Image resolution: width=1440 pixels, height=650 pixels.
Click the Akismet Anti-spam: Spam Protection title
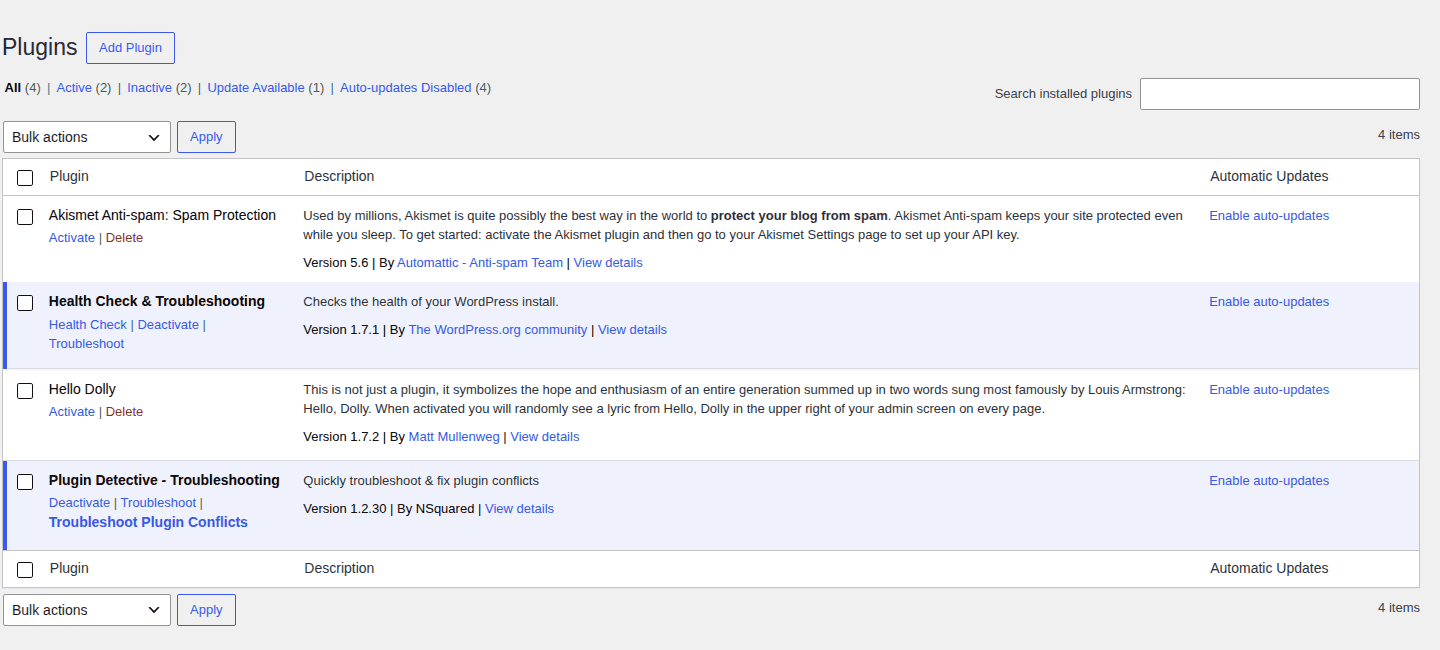point(162,216)
